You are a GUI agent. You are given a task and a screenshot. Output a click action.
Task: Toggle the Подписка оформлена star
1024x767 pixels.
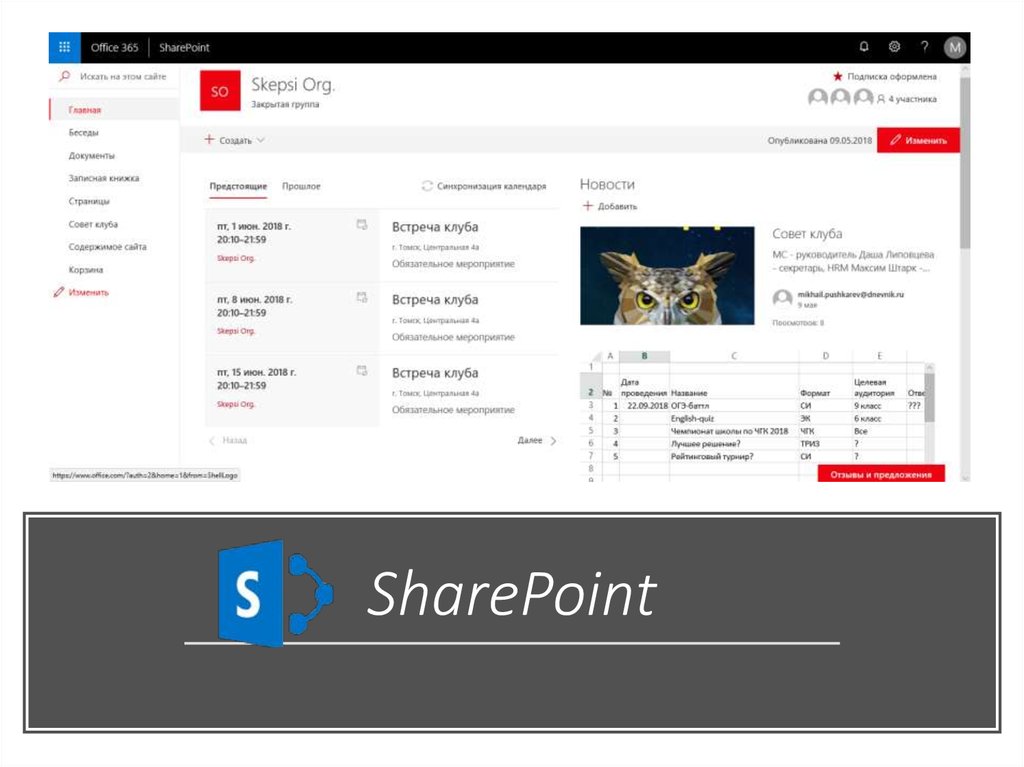pos(838,76)
